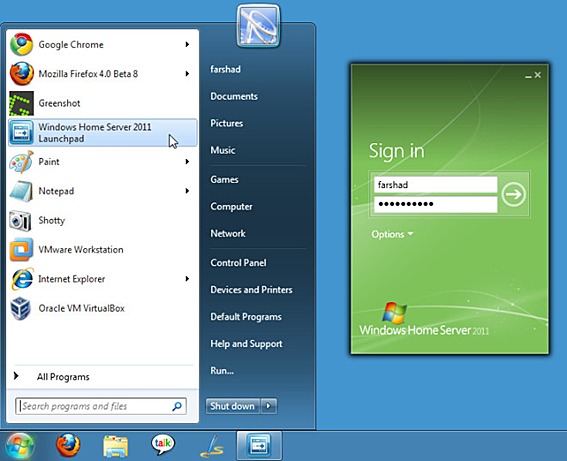Open Help and Support
The height and width of the screenshot is (461, 567).
tap(246, 343)
